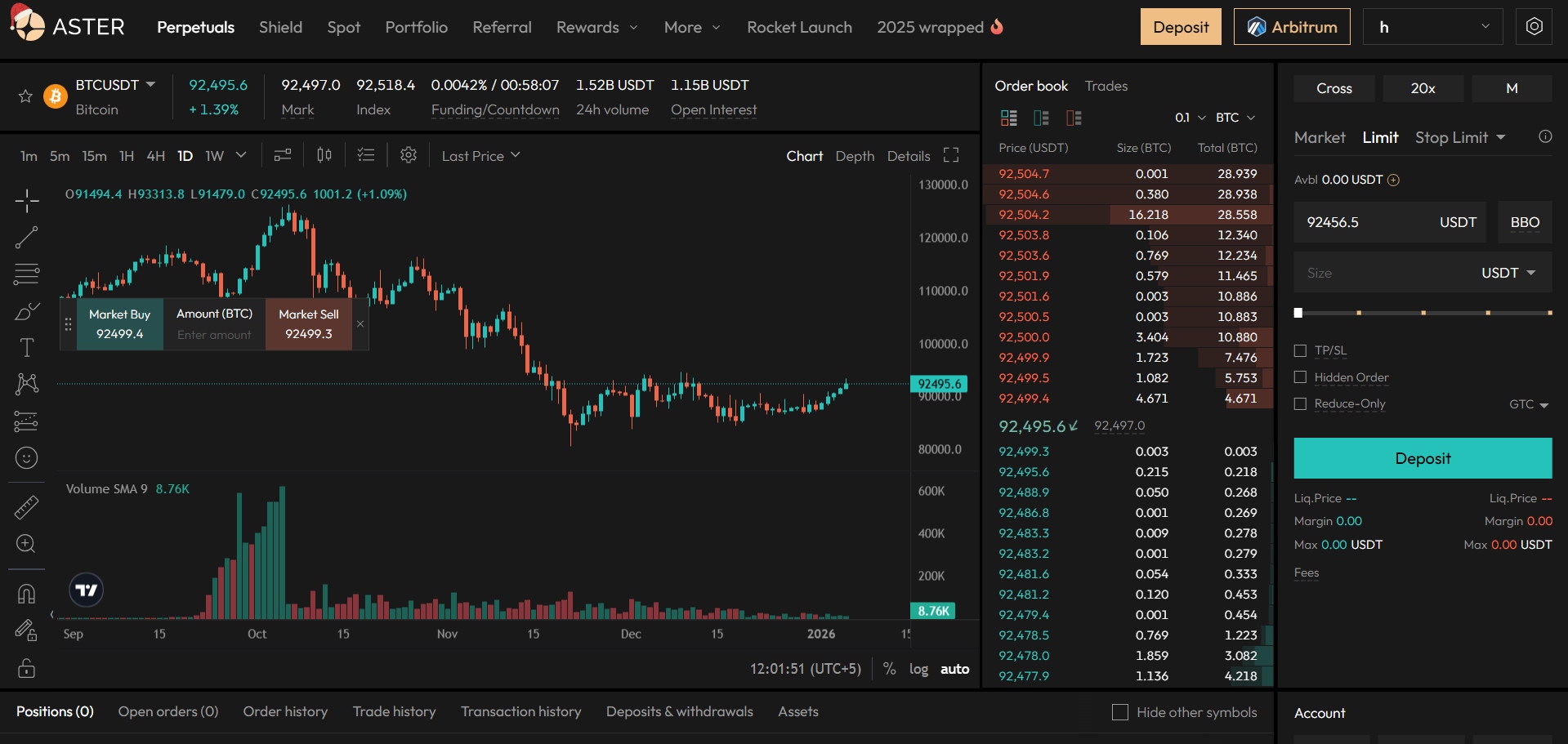Select the ruler measure tool

[x=26, y=507]
